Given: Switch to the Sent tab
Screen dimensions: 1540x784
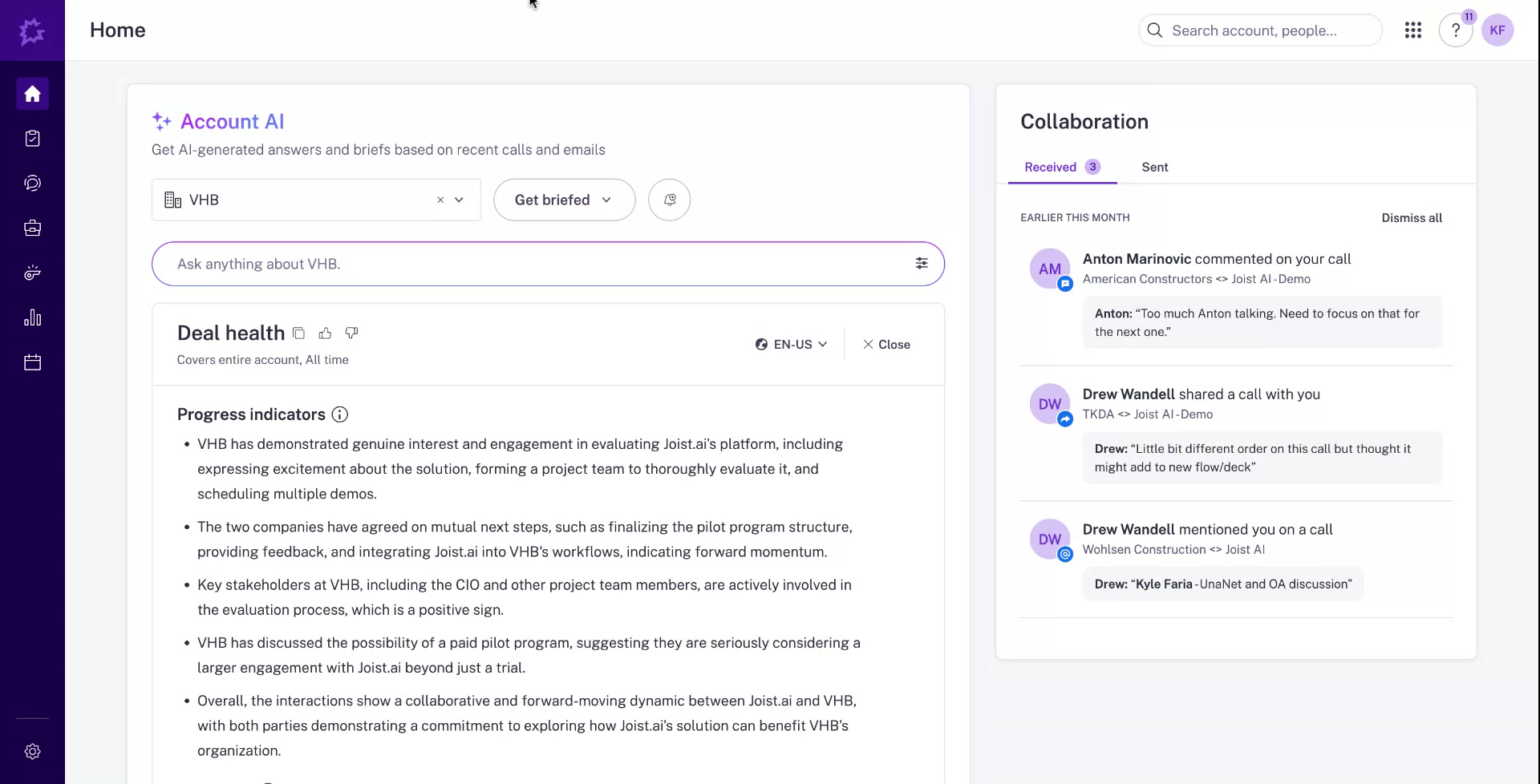Looking at the screenshot, I should [1155, 167].
